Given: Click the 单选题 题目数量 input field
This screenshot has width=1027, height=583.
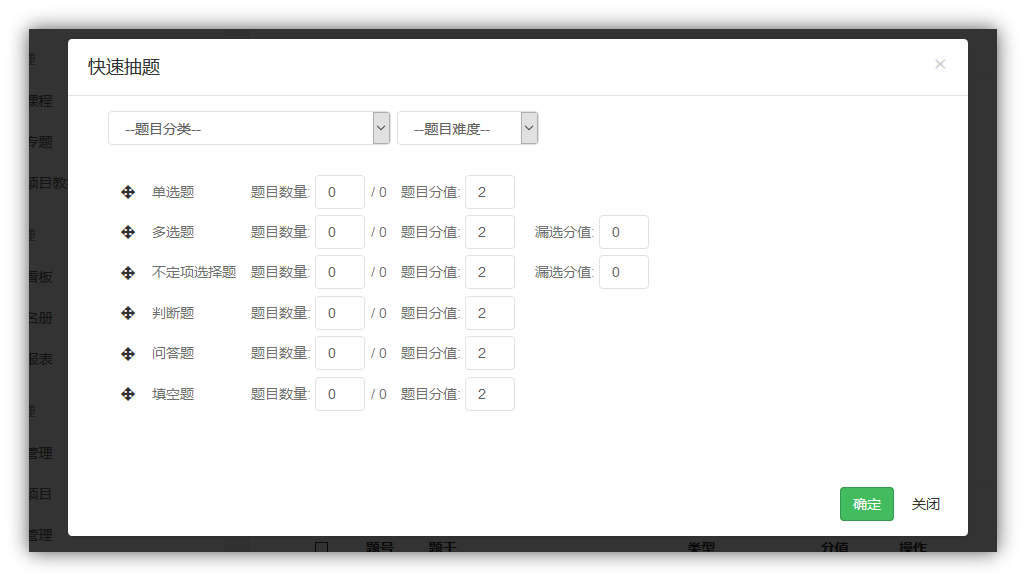Looking at the screenshot, I should tap(340, 192).
